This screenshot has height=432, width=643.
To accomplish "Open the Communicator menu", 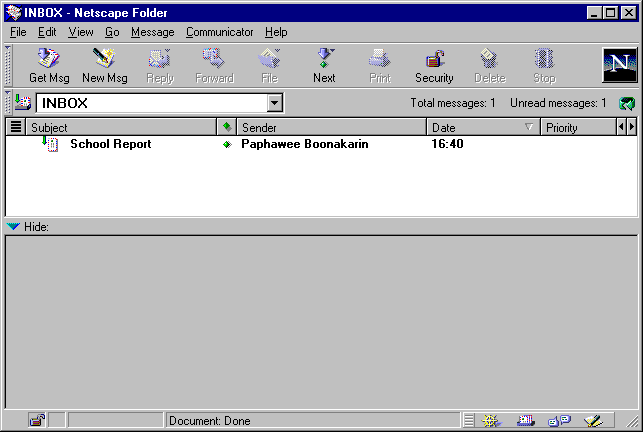I will [219, 32].
